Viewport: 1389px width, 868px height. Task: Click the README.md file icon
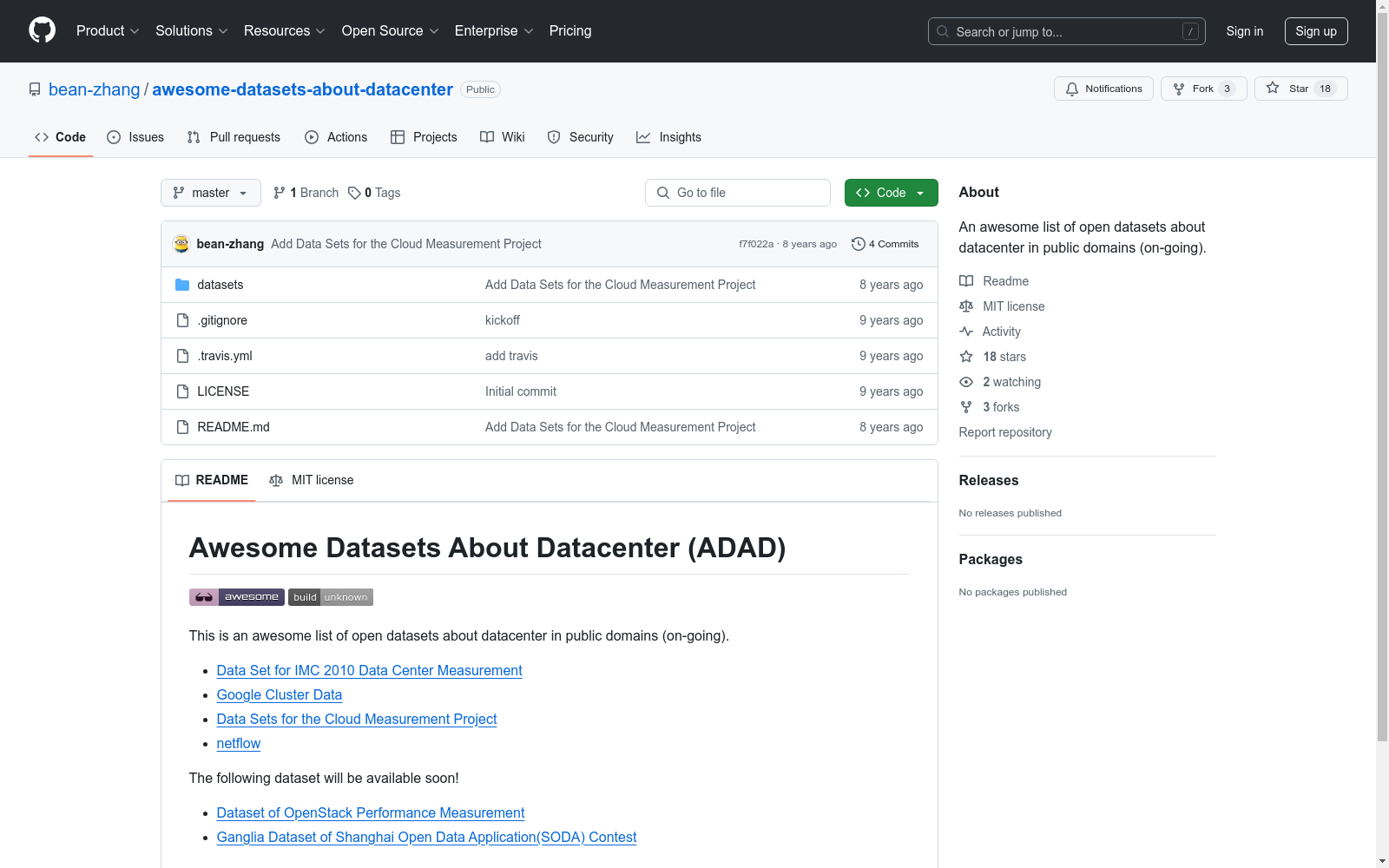[182, 427]
